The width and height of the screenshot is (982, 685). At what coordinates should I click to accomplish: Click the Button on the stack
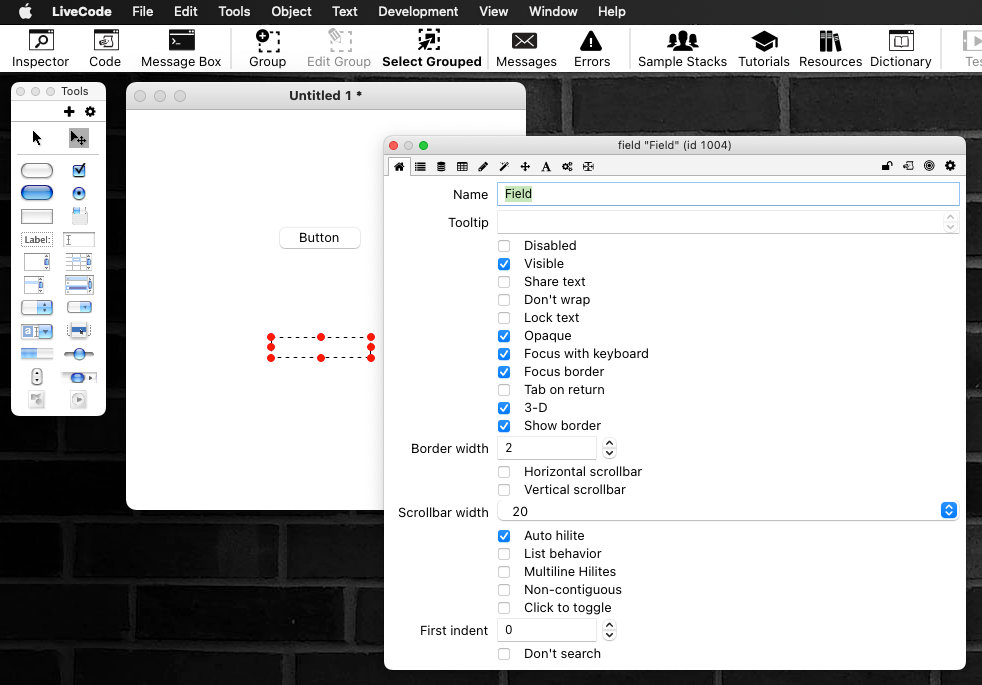[x=319, y=238]
